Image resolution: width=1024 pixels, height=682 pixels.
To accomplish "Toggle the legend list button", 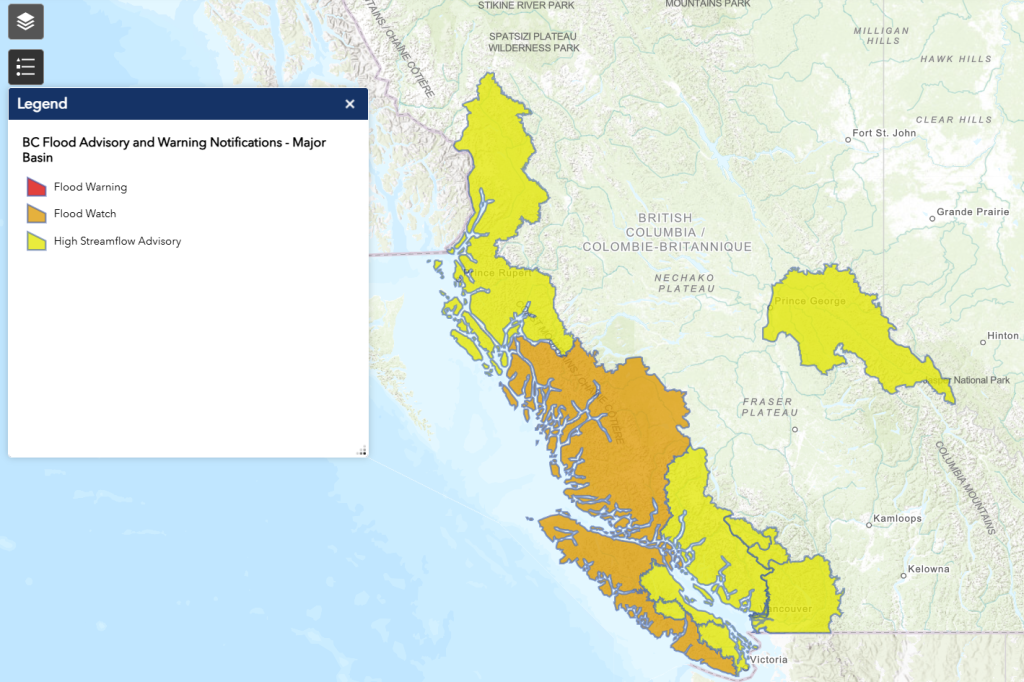I will 26,67.
